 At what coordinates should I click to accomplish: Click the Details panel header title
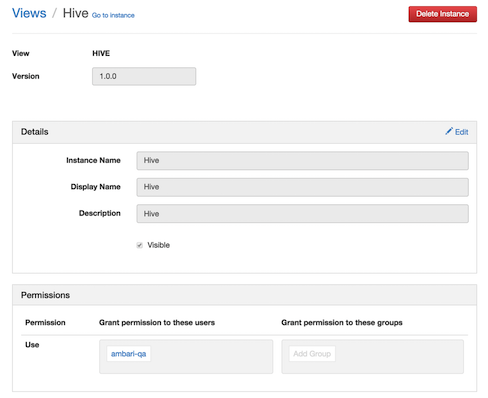(x=35, y=132)
